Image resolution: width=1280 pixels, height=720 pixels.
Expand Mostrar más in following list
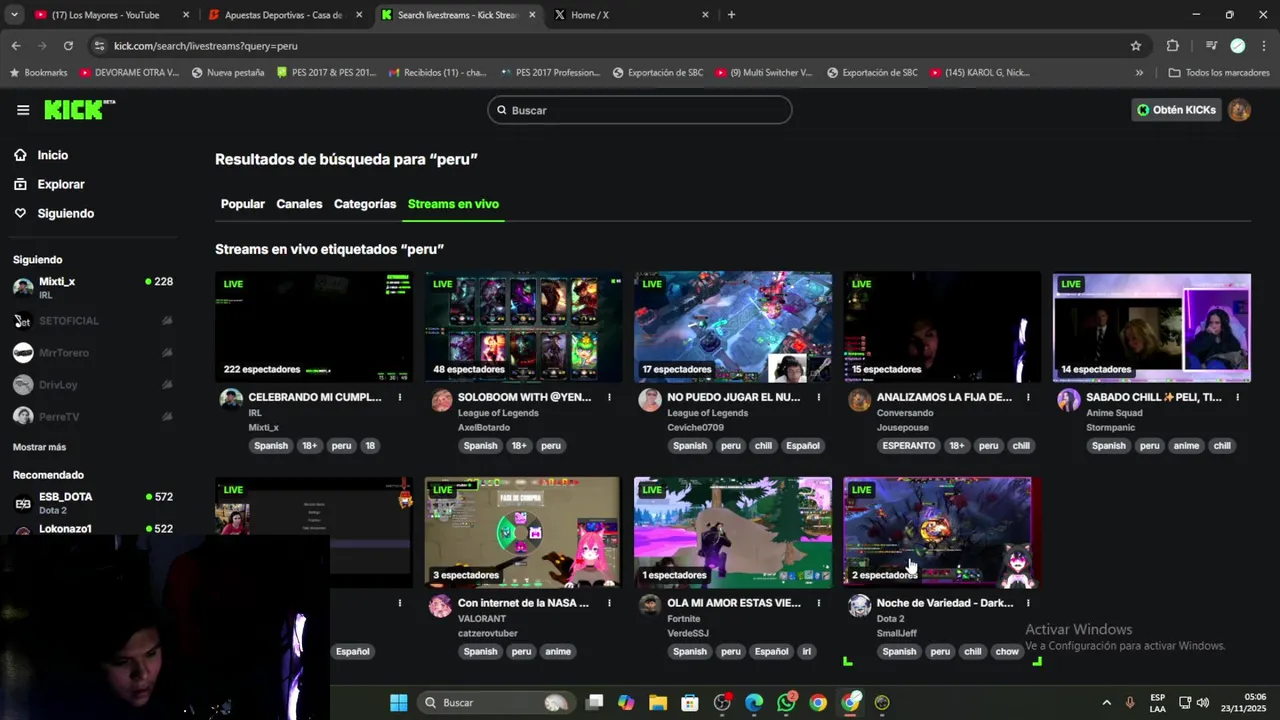point(39,447)
